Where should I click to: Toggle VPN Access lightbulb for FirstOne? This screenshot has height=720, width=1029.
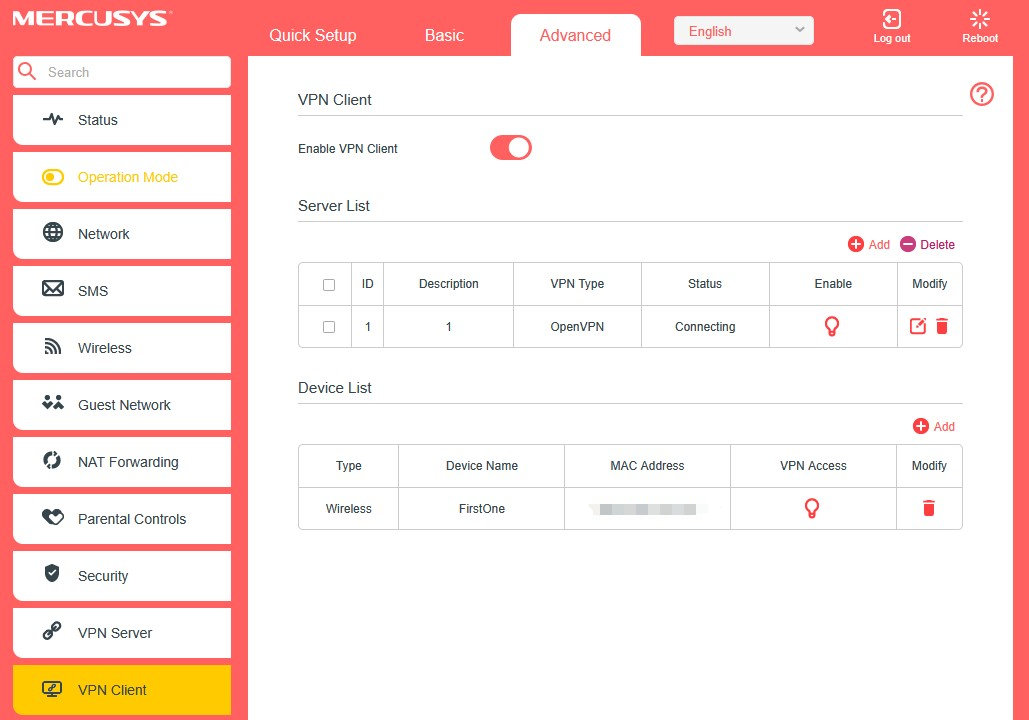812,508
